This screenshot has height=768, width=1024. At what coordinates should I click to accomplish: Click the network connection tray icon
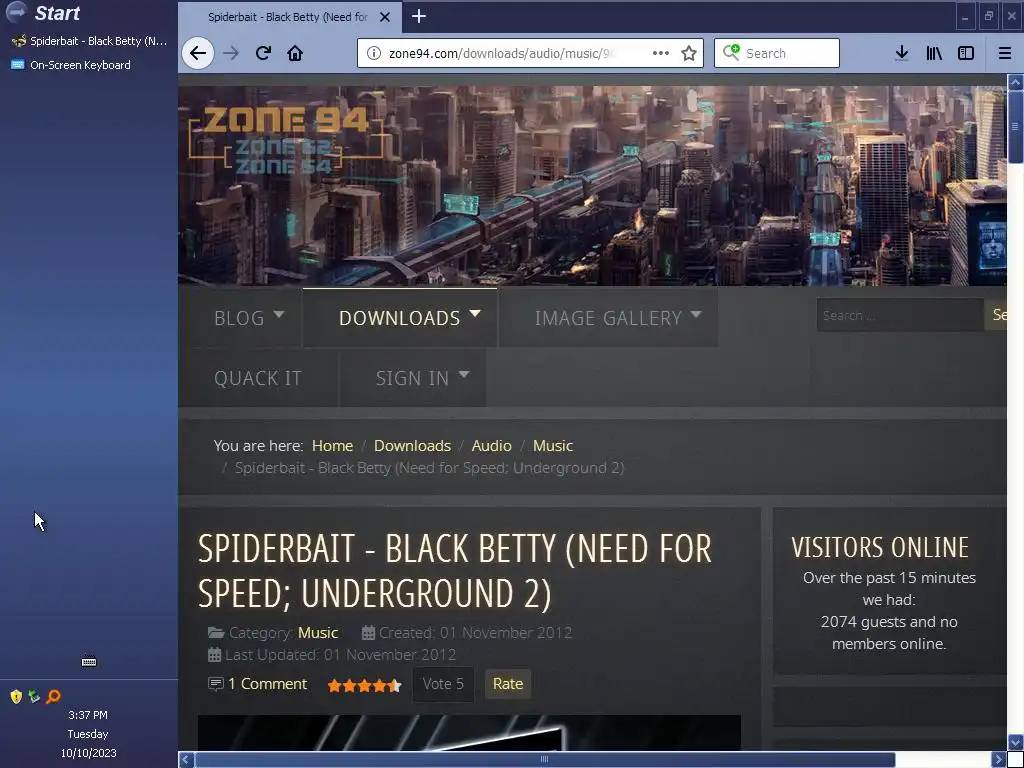click(x=34, y=696)
